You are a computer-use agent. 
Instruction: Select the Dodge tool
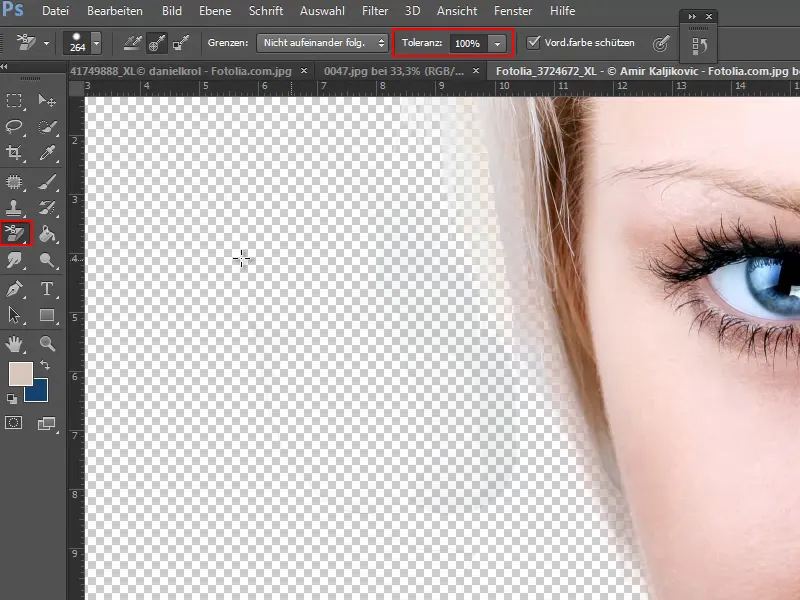47,260
